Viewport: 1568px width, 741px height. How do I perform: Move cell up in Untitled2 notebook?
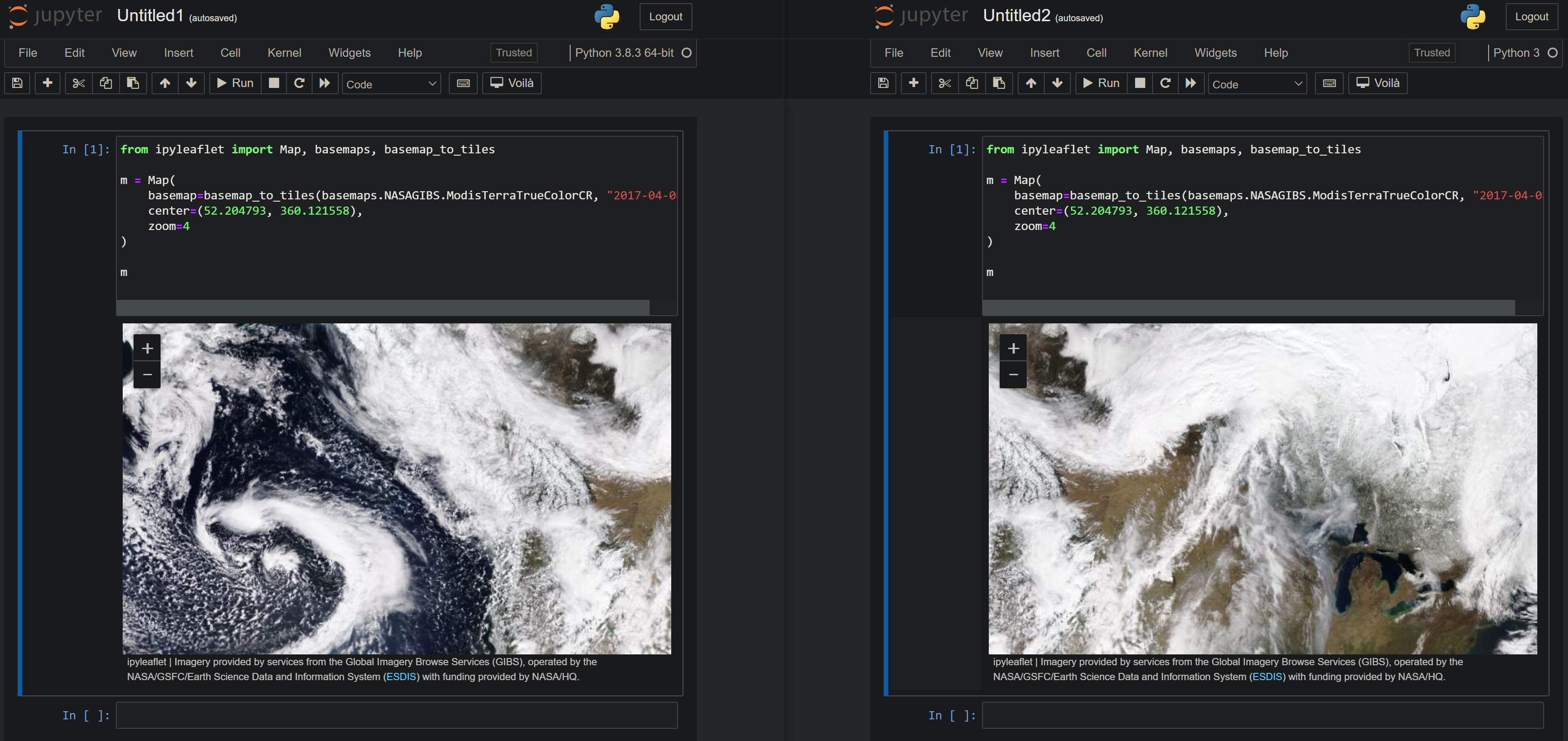tap(1031, 83)
